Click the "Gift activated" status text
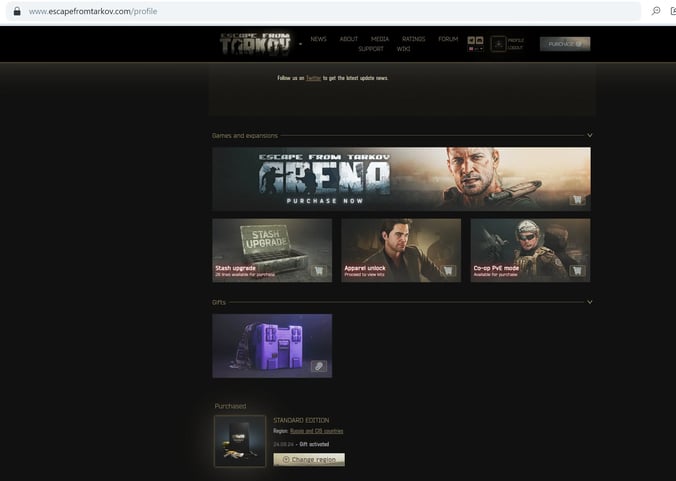 coord(314,444)
